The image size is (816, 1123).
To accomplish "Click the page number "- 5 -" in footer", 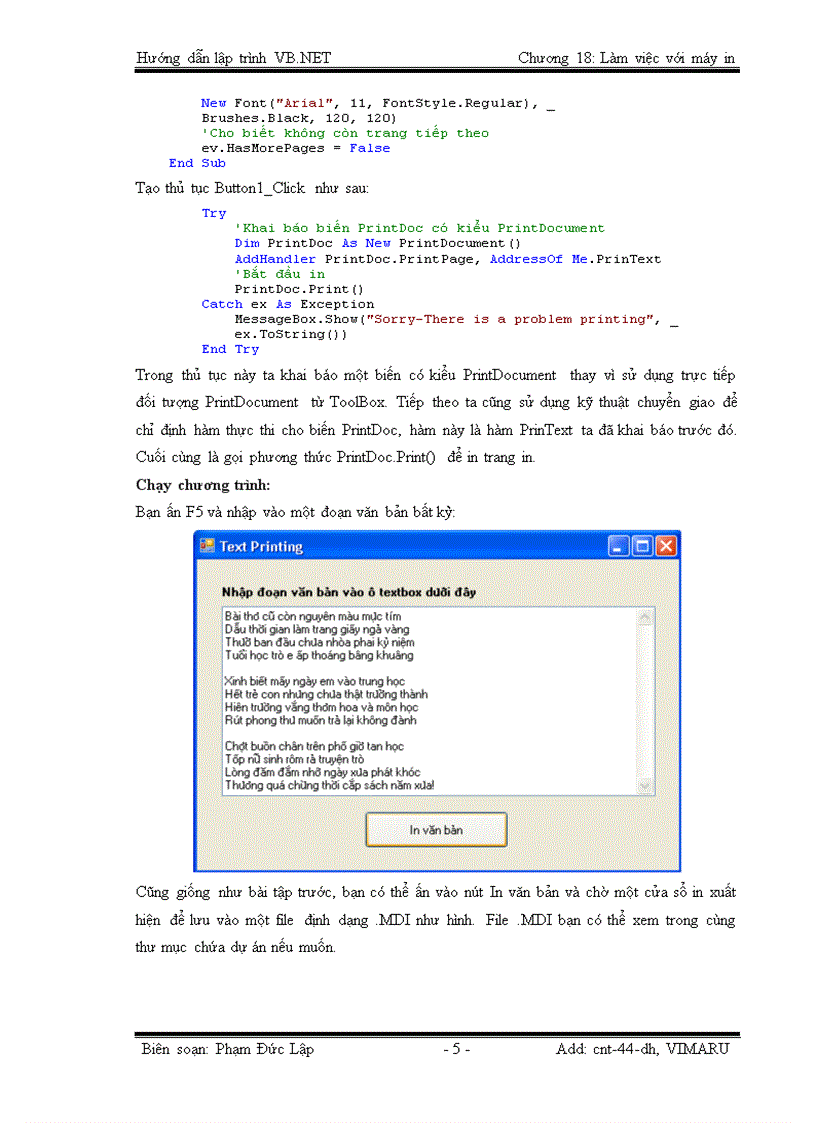I will click(x=455, y=1049).
